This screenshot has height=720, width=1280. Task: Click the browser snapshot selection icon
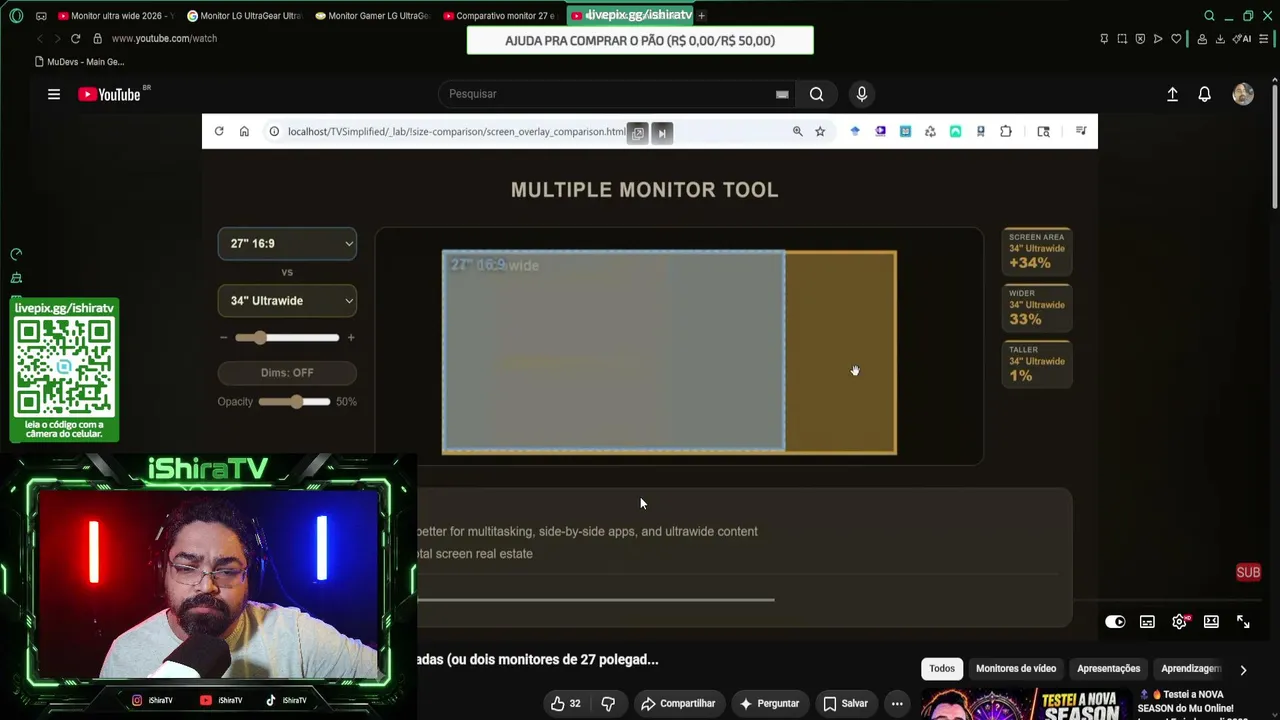pyautogui.click(x=1122, y=39)
